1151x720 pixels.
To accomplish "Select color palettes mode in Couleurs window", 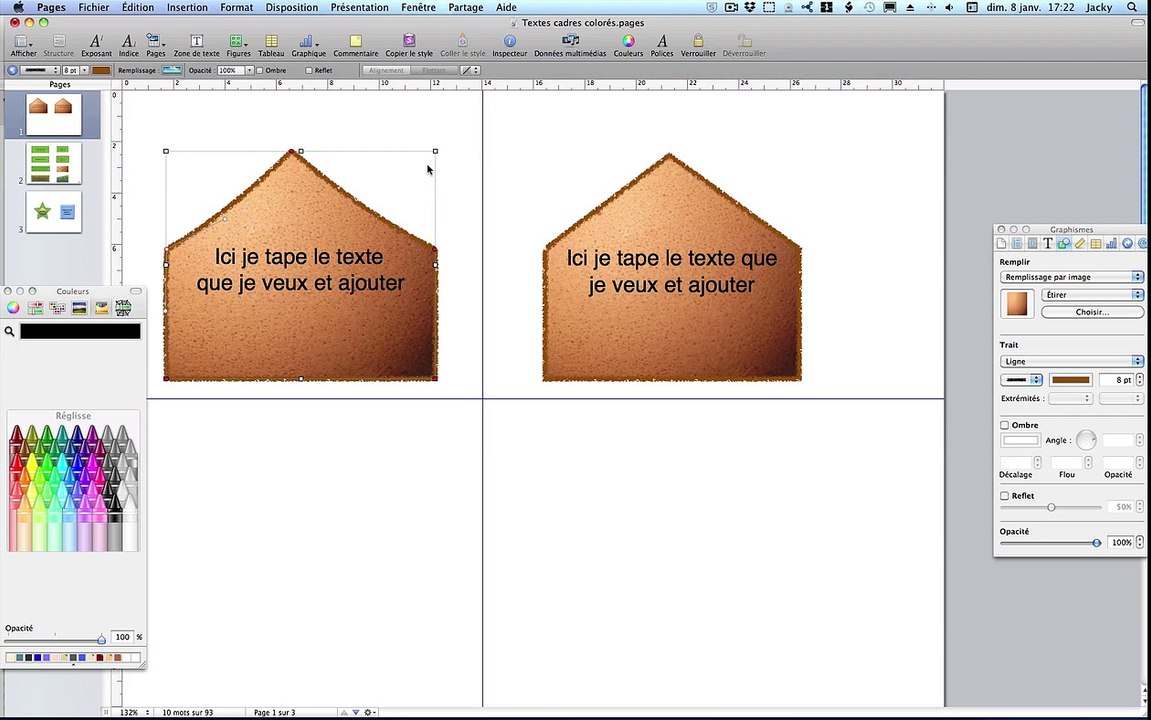I will (57, 308).
